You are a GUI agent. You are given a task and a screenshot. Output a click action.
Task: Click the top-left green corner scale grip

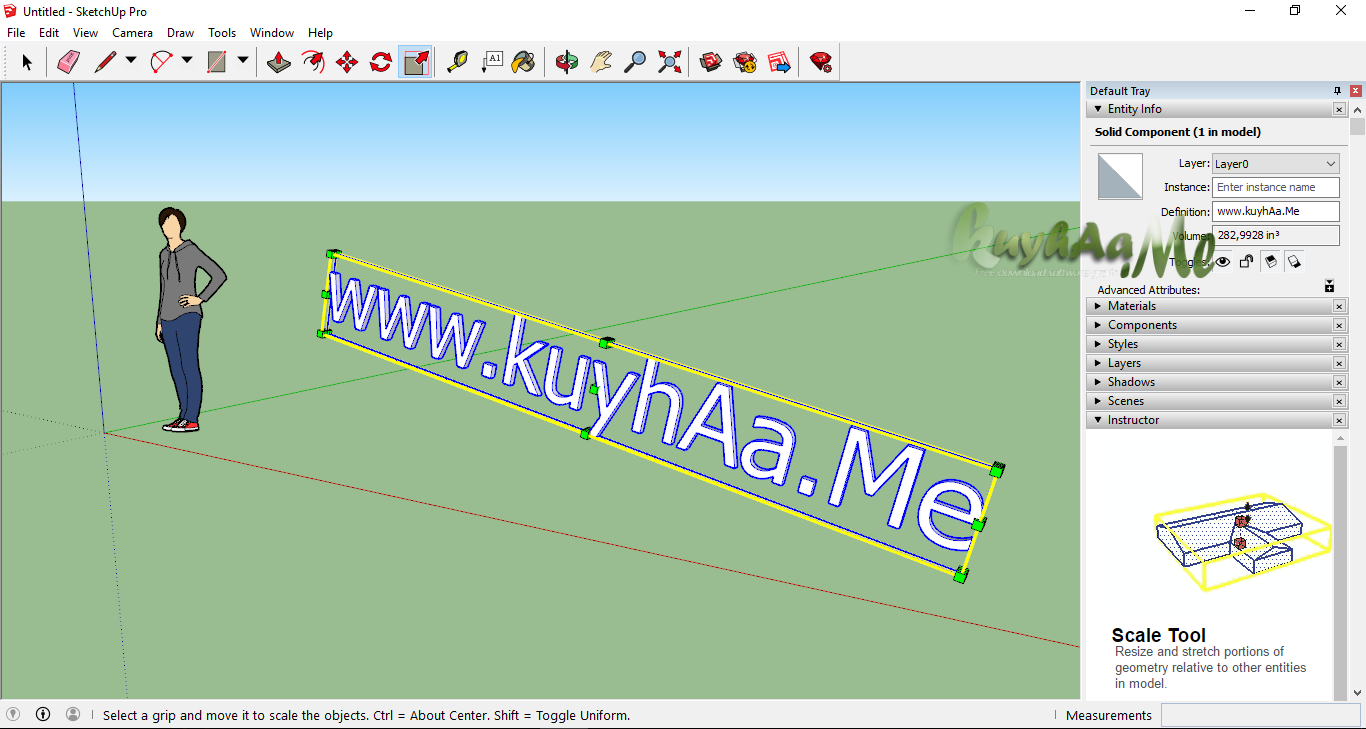click(x=333, y=254)
